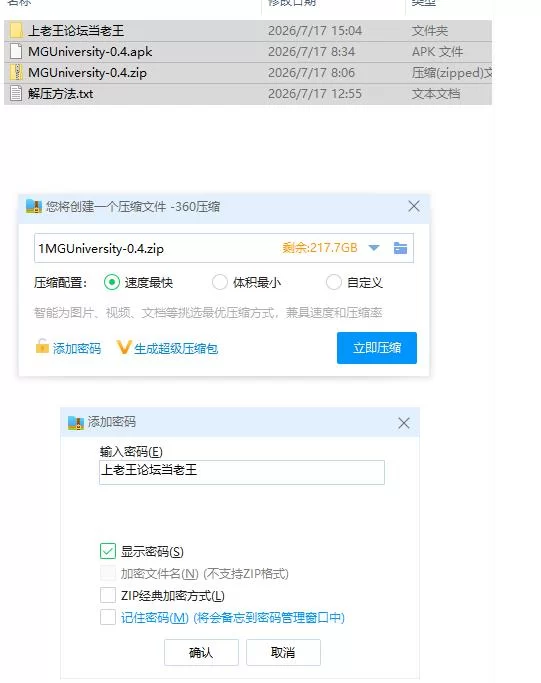Click the 输入密码 text field
This screenshot has width=541, height=683.
pyautogui.click(x=242, y=472)
